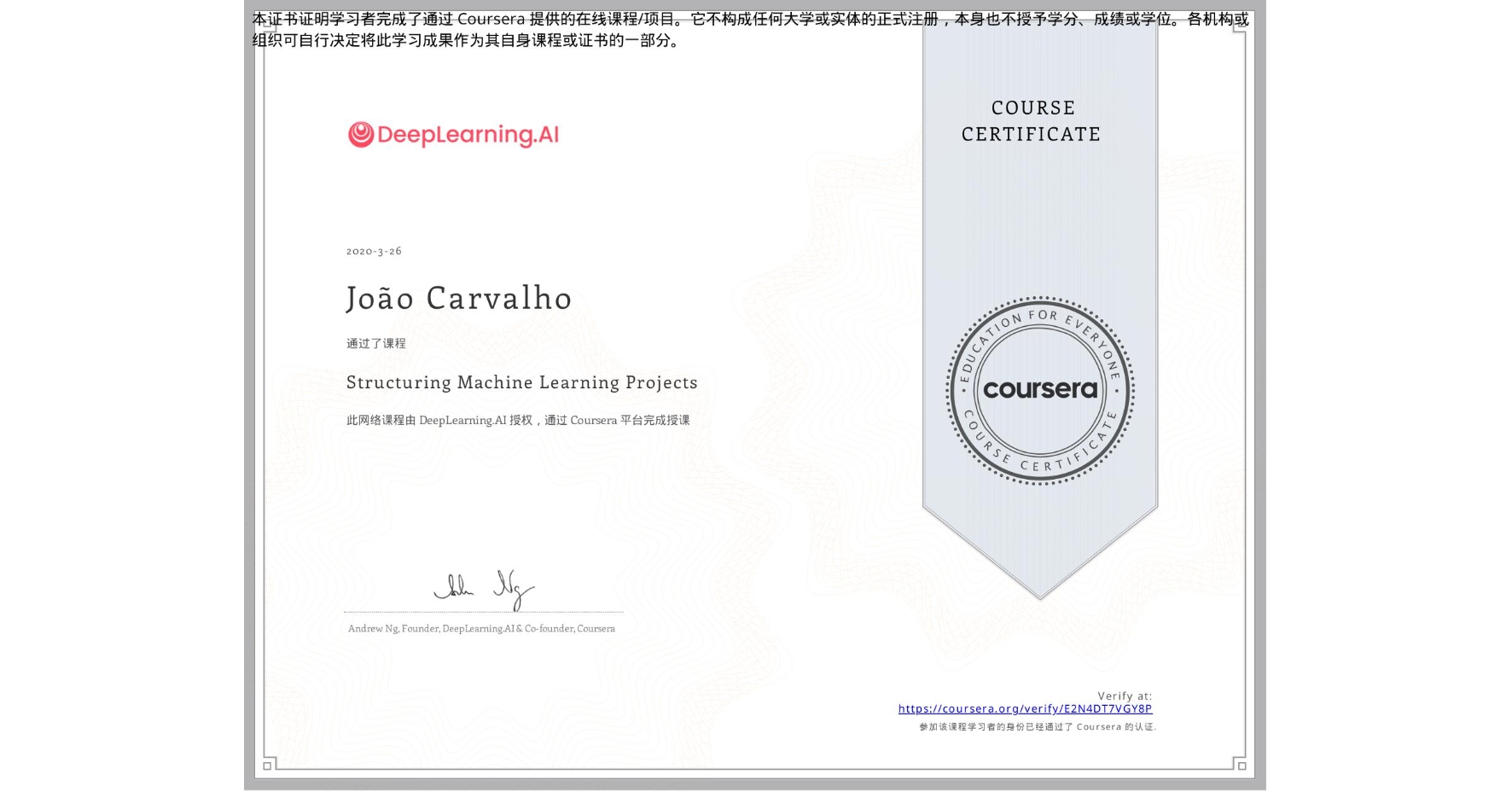Image resolution: width=1512 pixels, height=792 pixels.
Task: Open the coursera.org verify link
Action: click(1025, 708)
